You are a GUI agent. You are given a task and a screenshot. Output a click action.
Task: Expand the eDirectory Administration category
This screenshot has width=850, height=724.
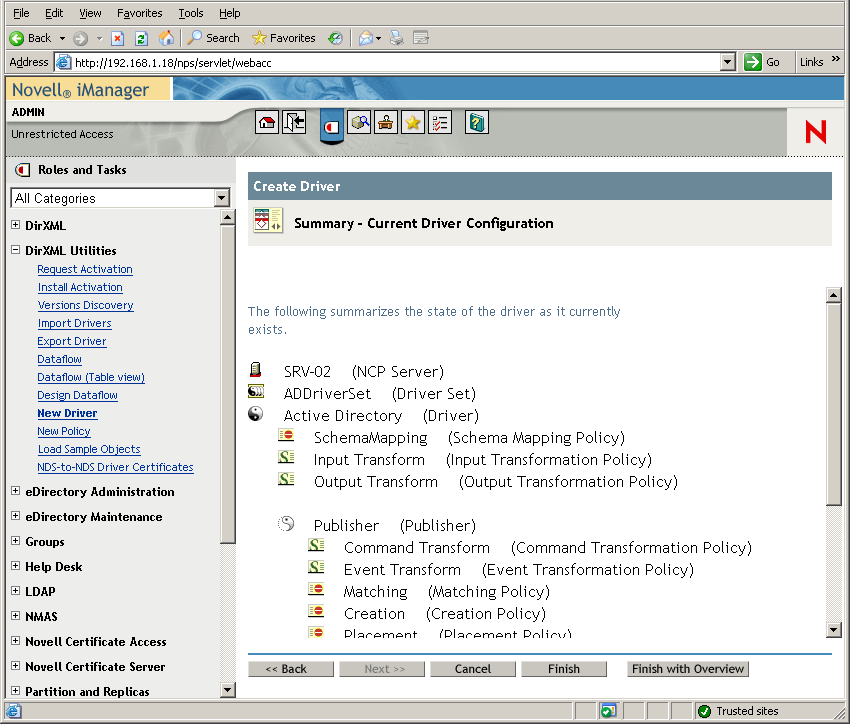pyautogui.click(x=16, y=492)
